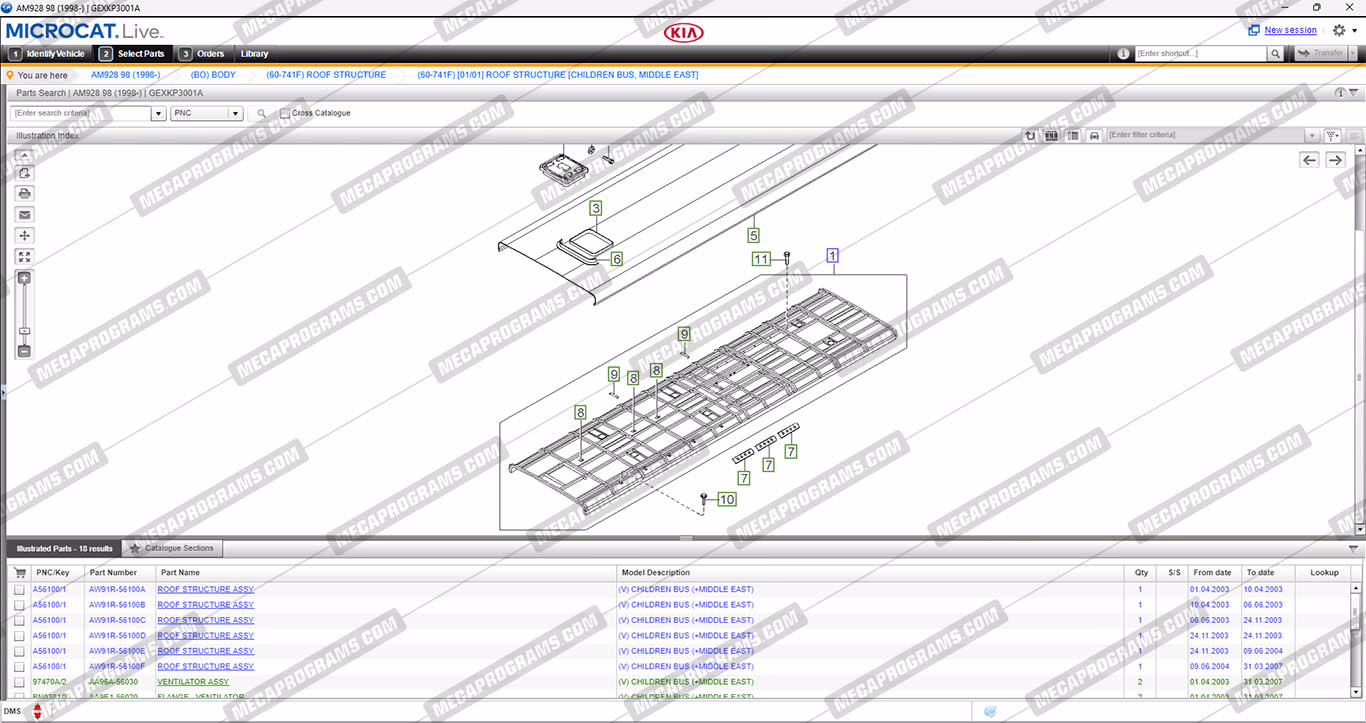Check the box for part AW91R-56100D
The image size is (1366, 723).
pos(20,636)
